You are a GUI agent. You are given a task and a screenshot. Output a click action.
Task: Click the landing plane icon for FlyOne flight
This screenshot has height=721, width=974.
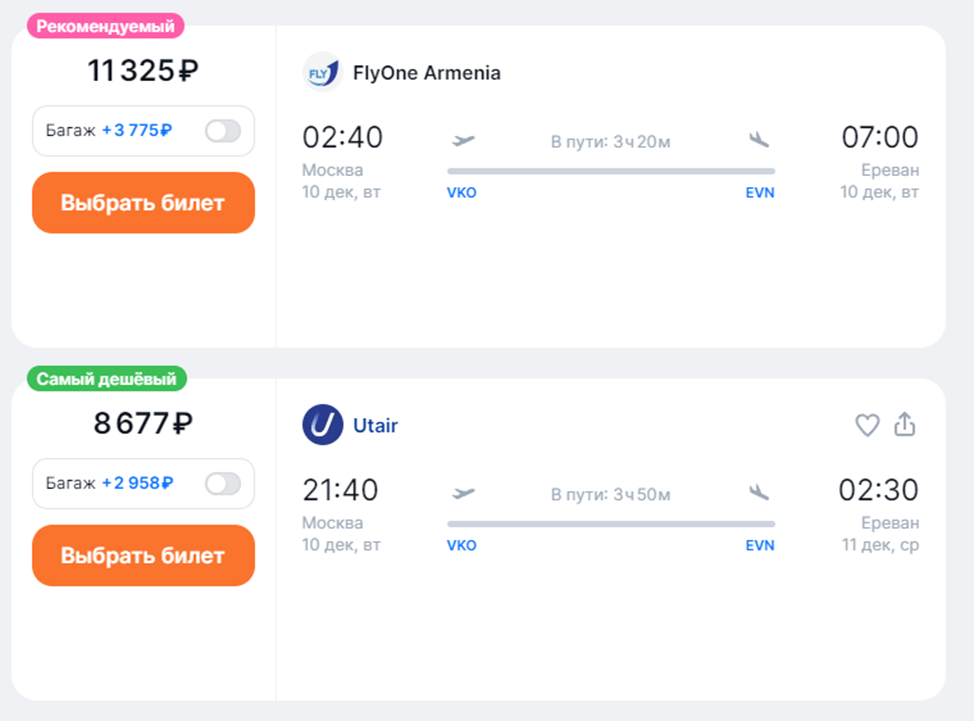(759, 140)
